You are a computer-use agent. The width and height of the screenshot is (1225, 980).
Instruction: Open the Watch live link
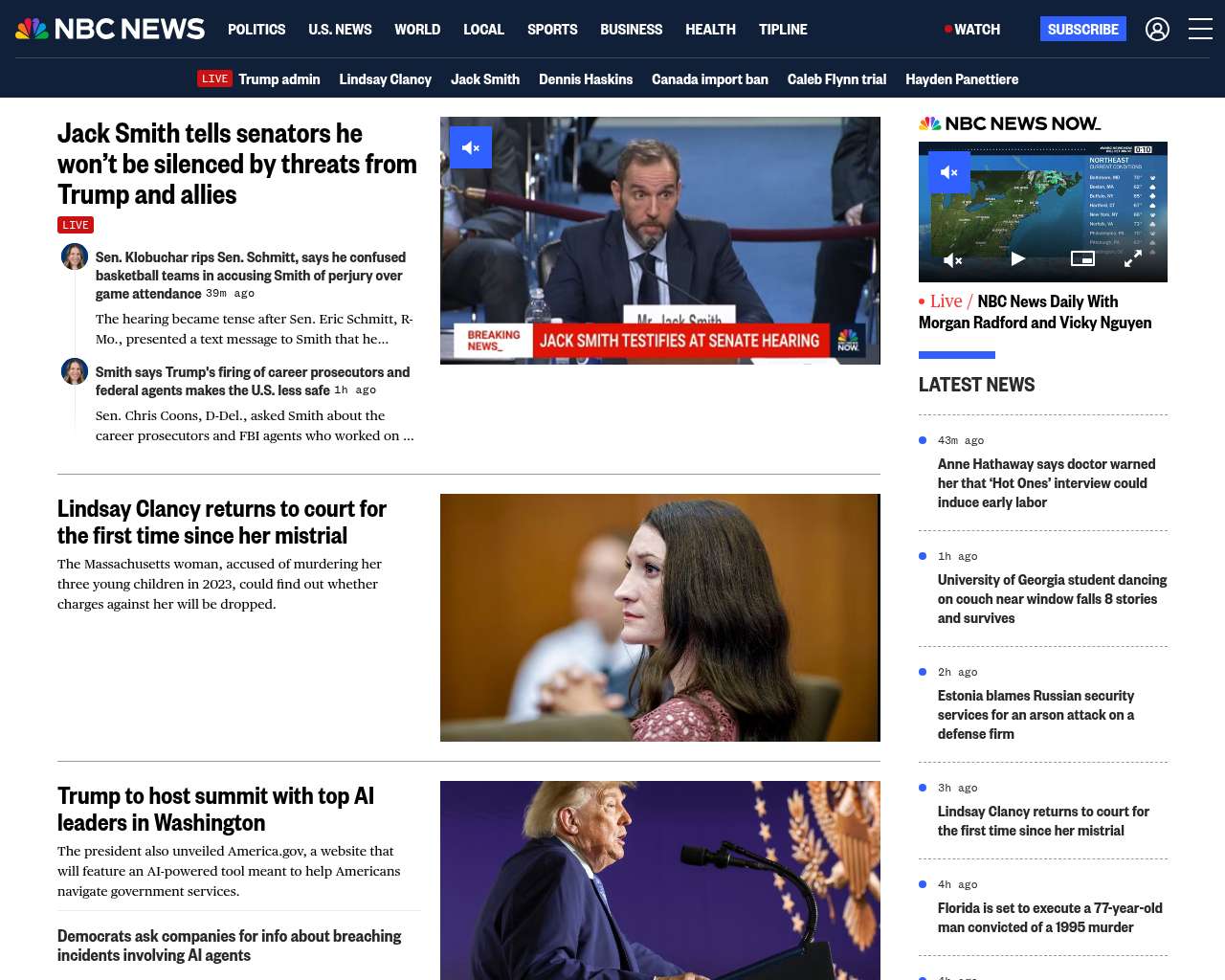[x=972, y=30]
